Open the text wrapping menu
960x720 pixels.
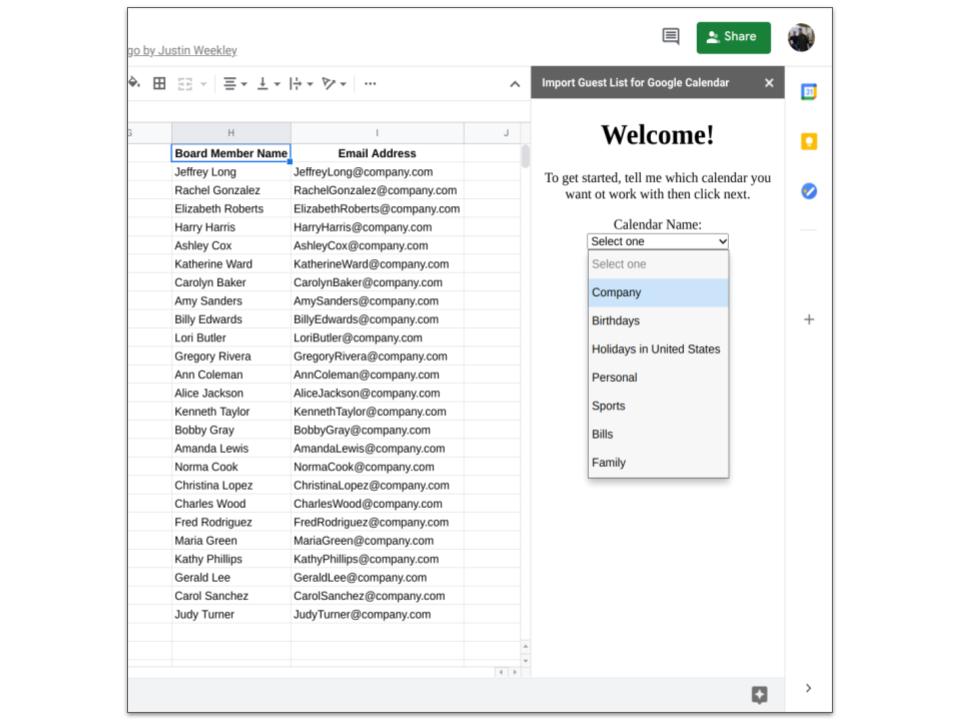[301, 84]
